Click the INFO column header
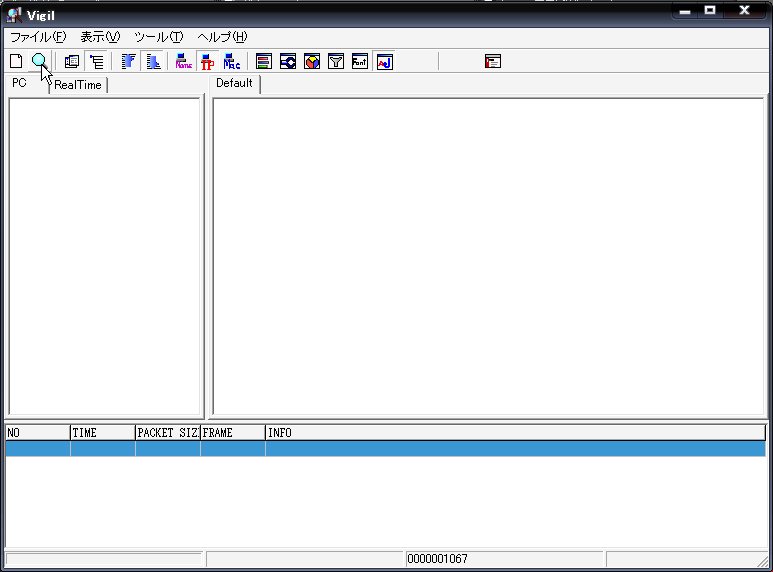 516,433
